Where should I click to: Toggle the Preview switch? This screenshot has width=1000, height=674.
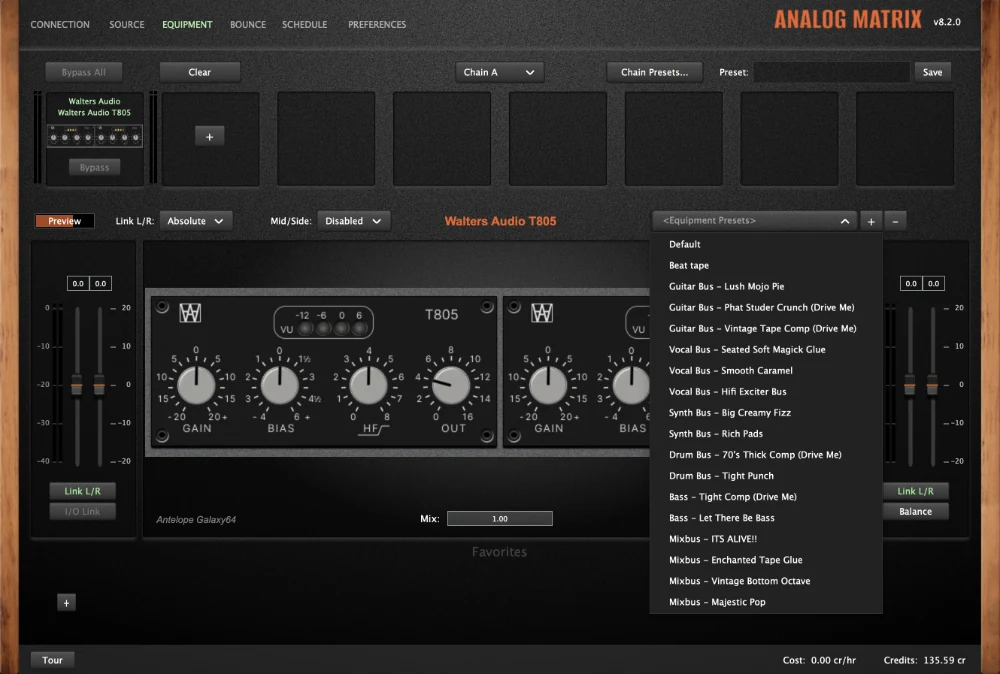[x=64, y=221]
